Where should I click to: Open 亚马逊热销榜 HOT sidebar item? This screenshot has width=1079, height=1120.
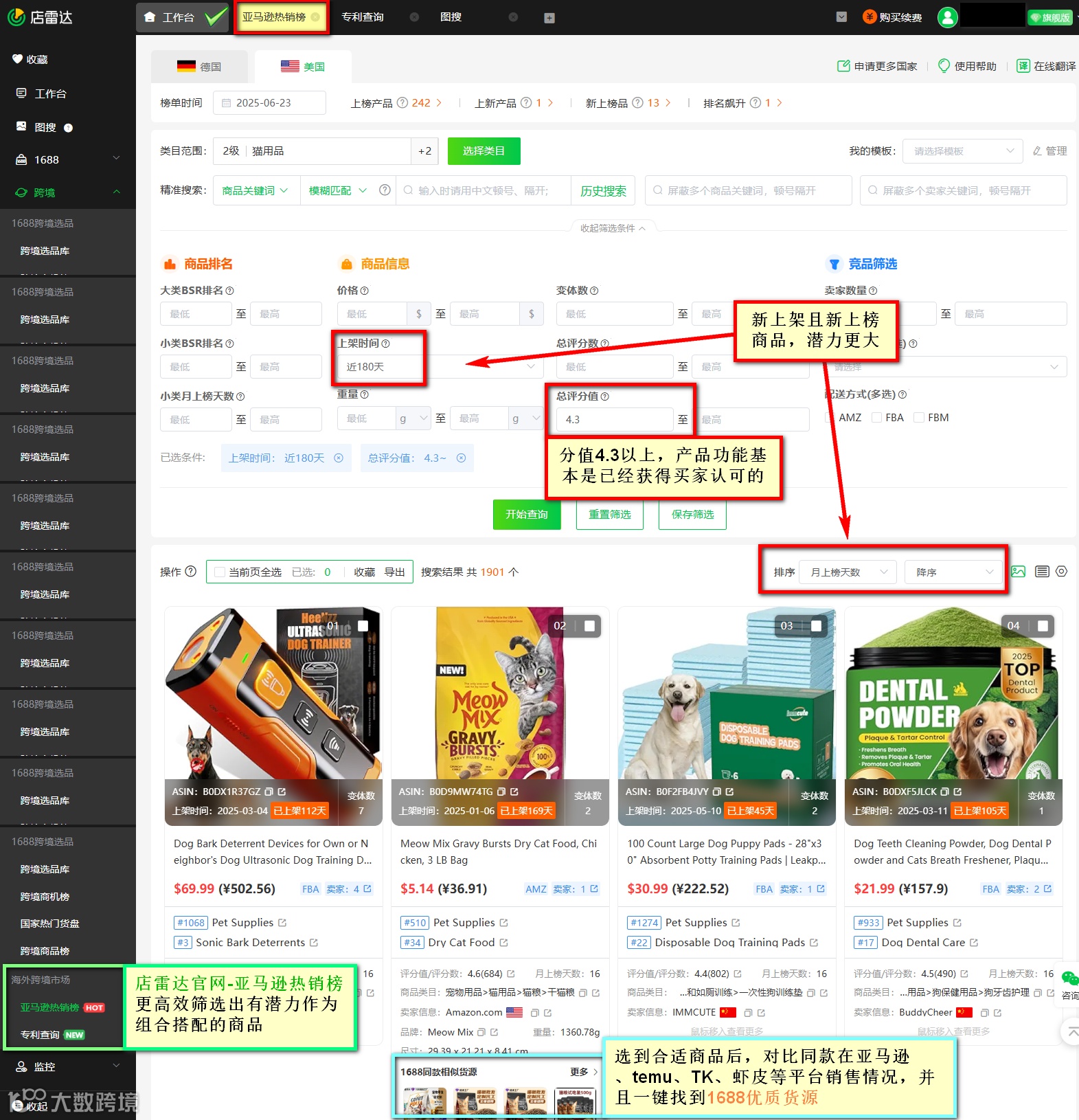click(x=62, y=1008)
